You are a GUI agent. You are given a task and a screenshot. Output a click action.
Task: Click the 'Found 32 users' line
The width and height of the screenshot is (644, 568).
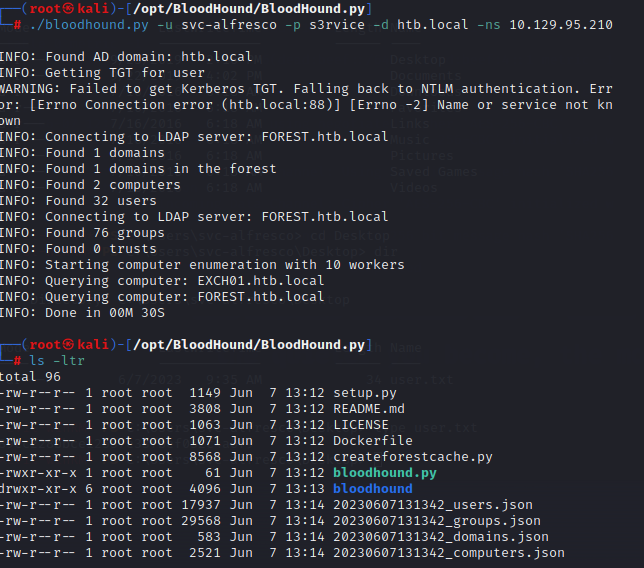click(x=100, y=201)
